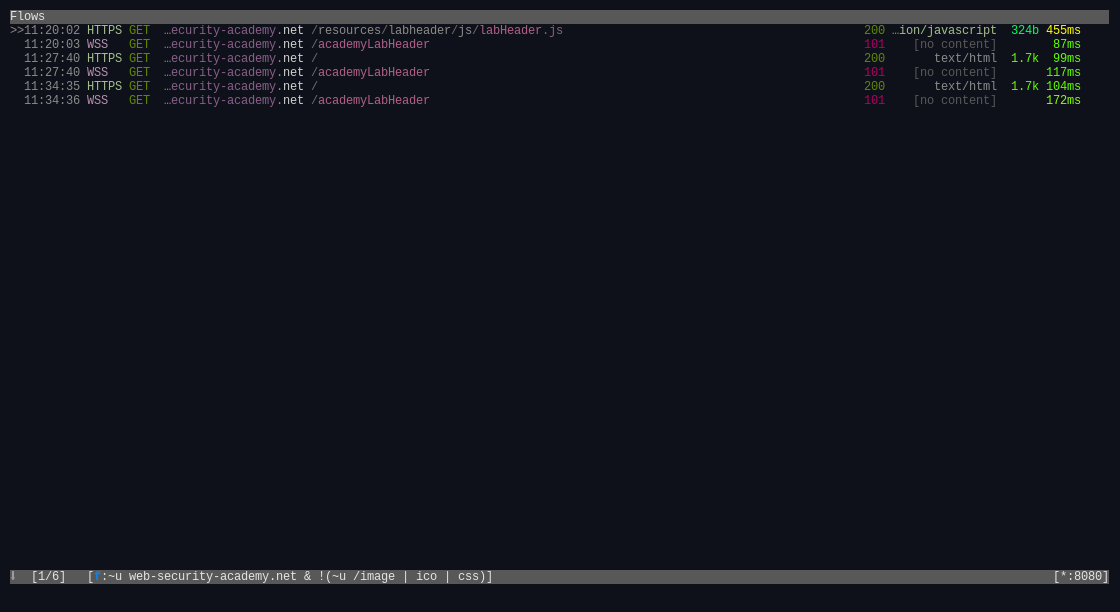This screenshot has height=612, width=1120.
Task: Click the 101 status of 11:20:03 flow
Action: click(x=874, y=45)
